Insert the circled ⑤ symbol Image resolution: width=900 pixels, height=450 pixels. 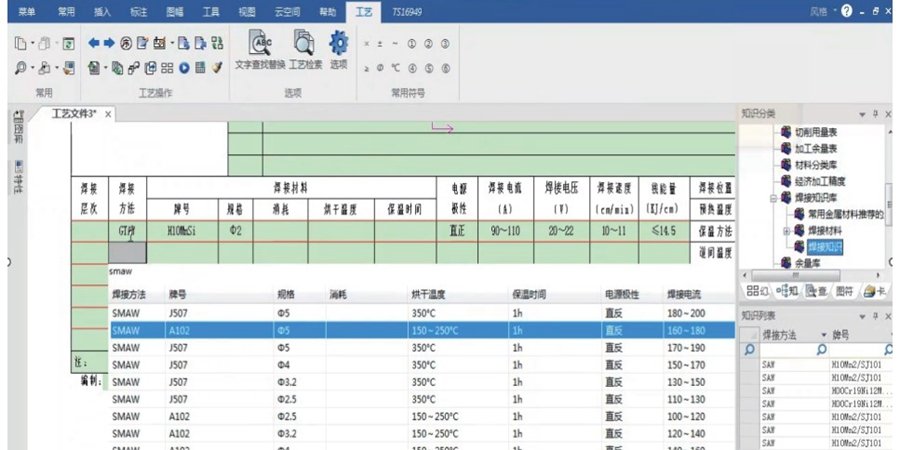[429, 68]
